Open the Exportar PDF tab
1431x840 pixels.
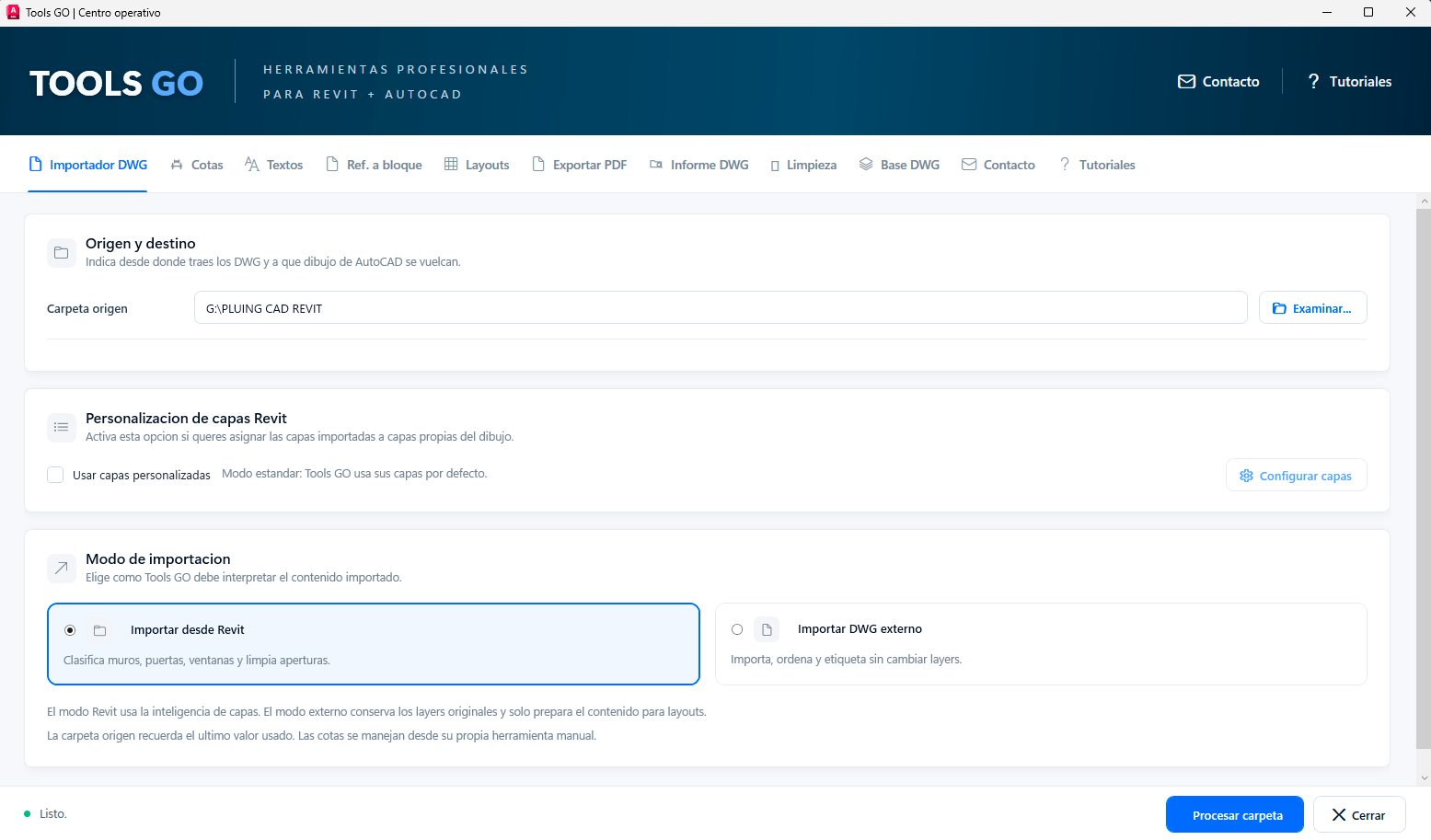click(x=580, y=165)
